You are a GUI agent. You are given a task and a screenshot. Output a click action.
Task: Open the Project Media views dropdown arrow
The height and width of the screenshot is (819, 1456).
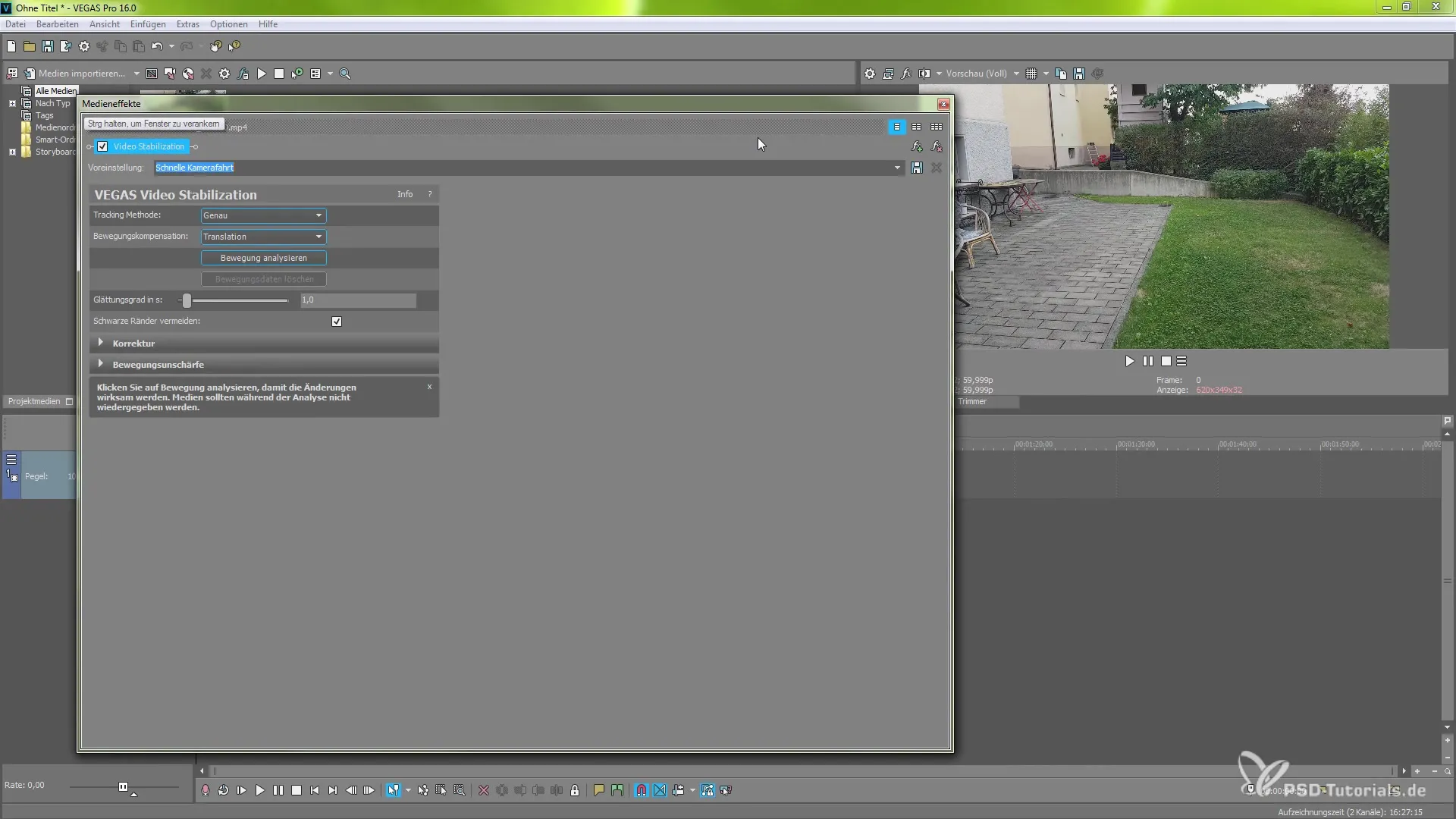pyautogui.click(x=330, y=74)
